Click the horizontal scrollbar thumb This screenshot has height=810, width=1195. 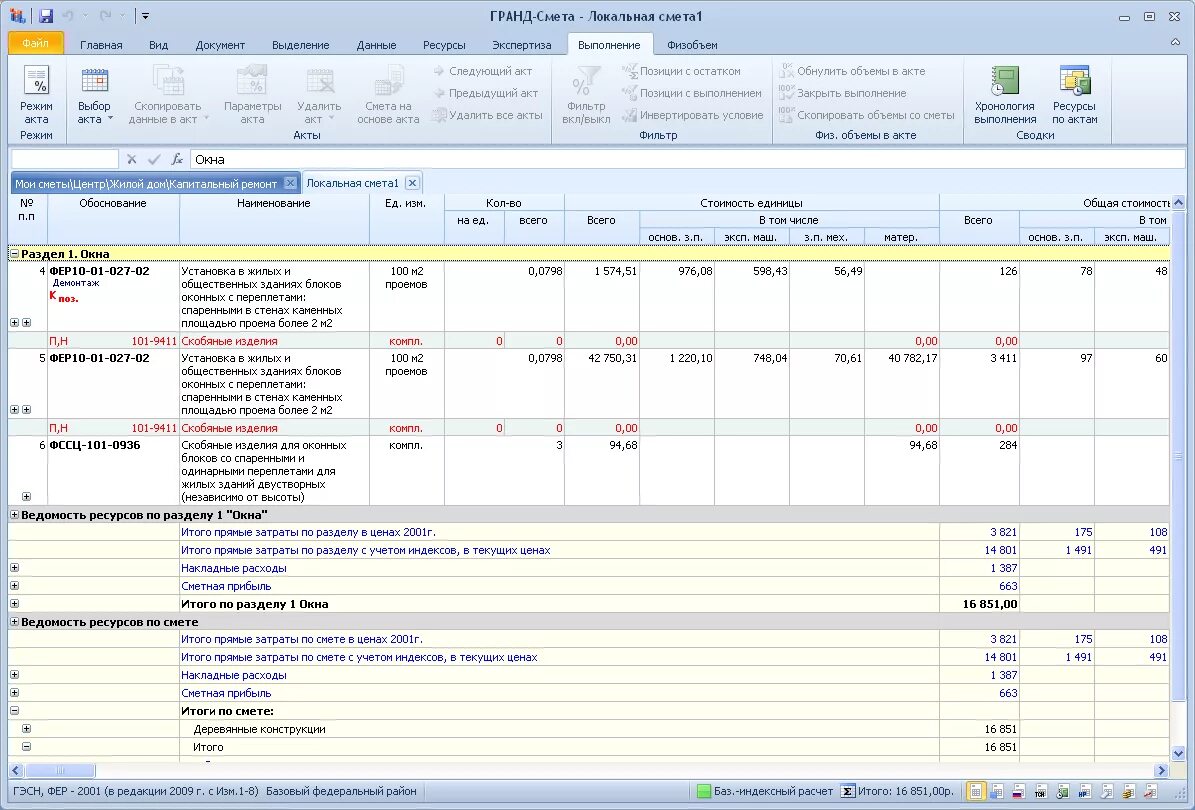[x=60, y=770]
